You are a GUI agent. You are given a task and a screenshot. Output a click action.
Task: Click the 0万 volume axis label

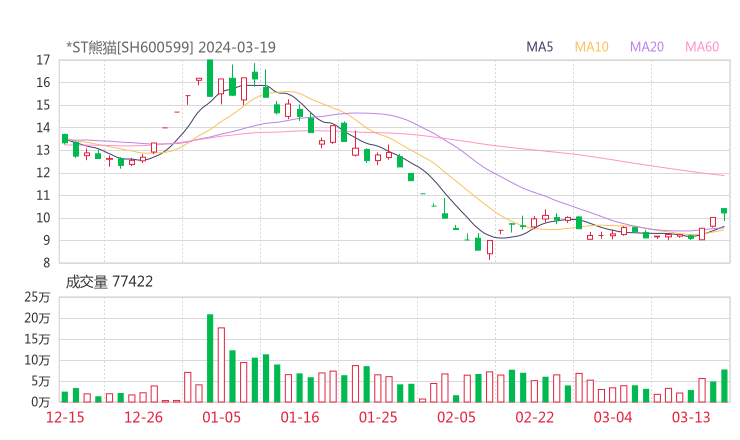click(41, 402)
